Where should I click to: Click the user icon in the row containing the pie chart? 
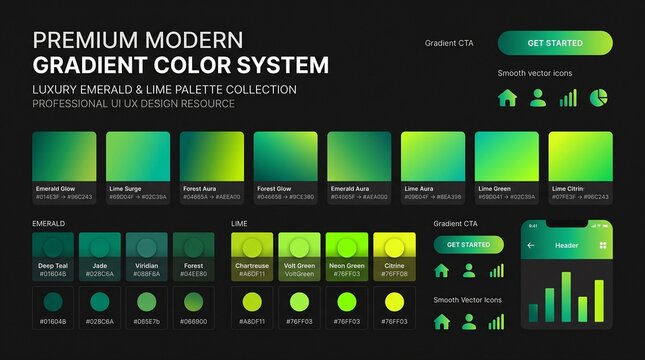tap(538, 98)
